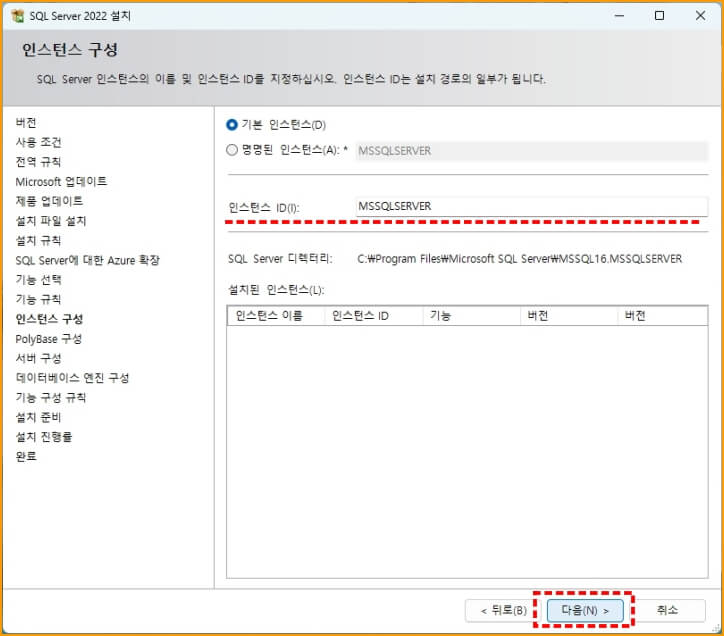Click the 데이터베이스 엔진 구성 step
The height and width of the screenshot is (636, 724).
pos(72,378)
